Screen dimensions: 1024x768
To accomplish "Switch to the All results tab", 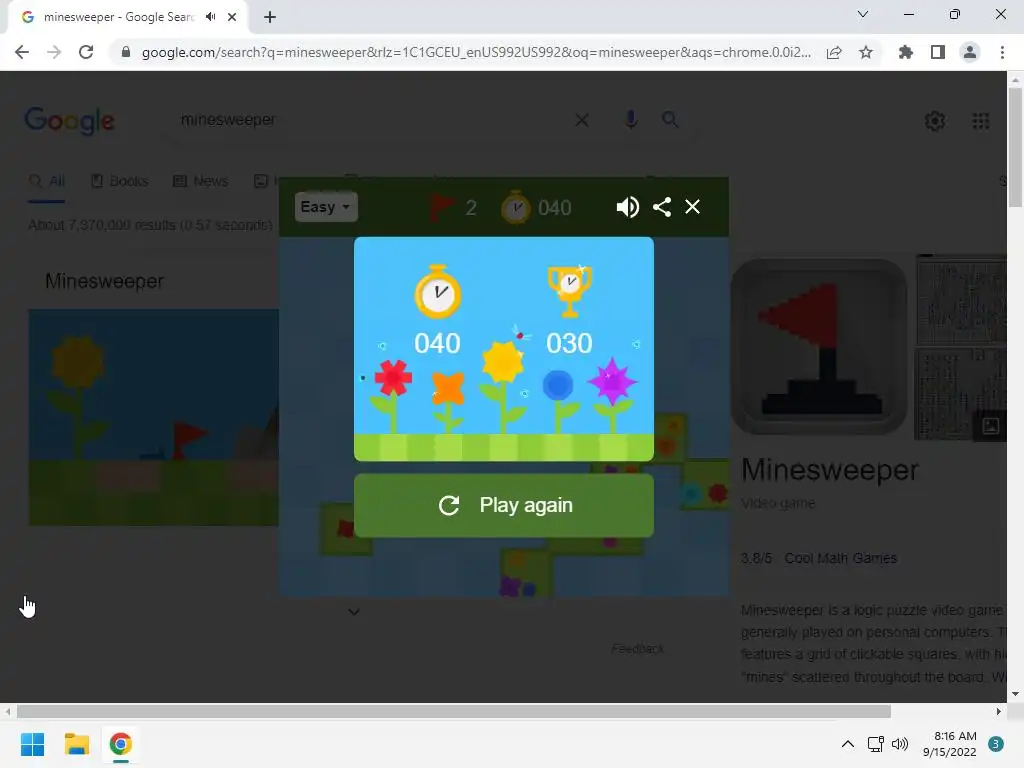I will point(47,181).
